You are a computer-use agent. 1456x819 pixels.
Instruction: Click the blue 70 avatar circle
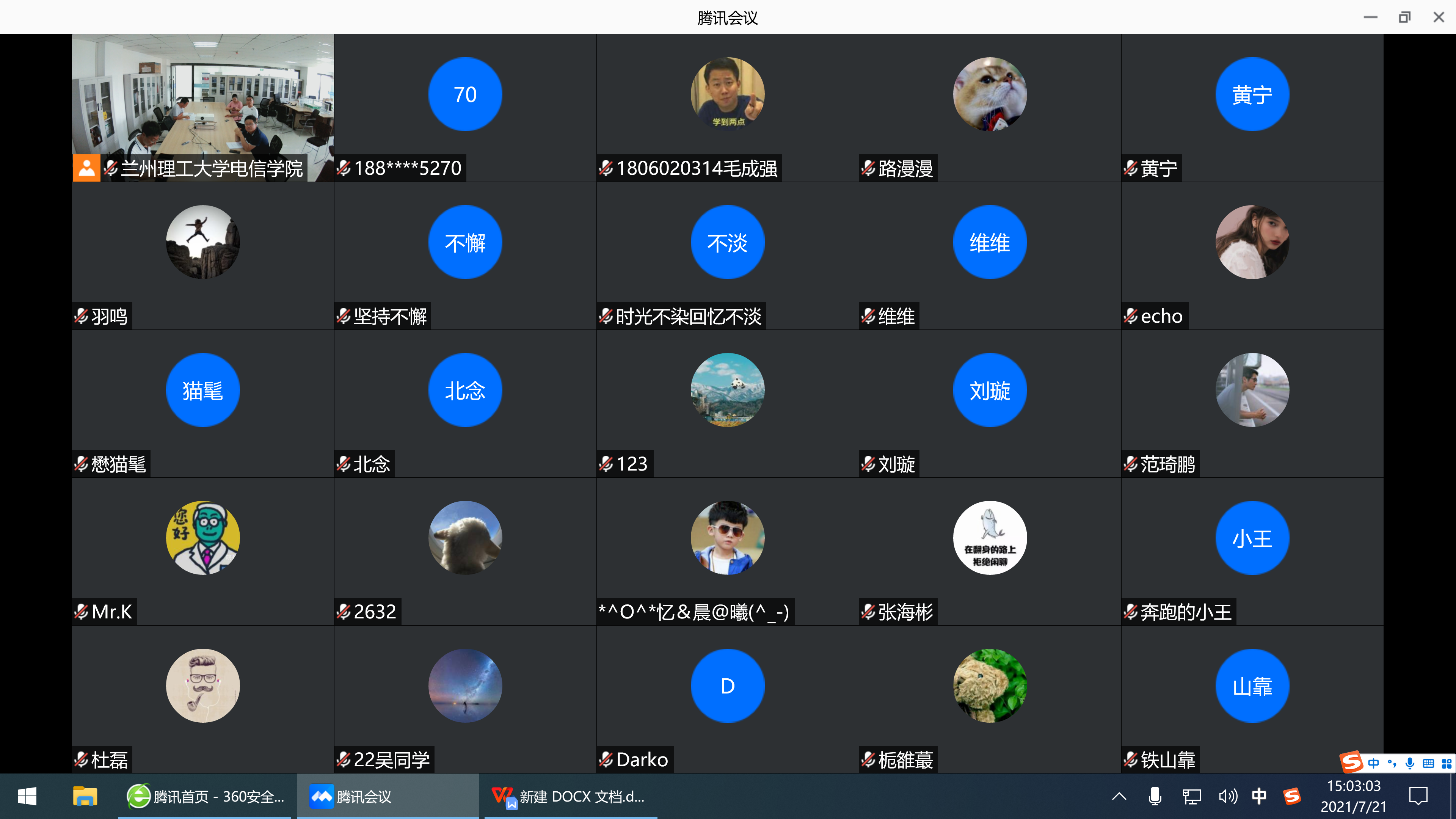point(464,94)
